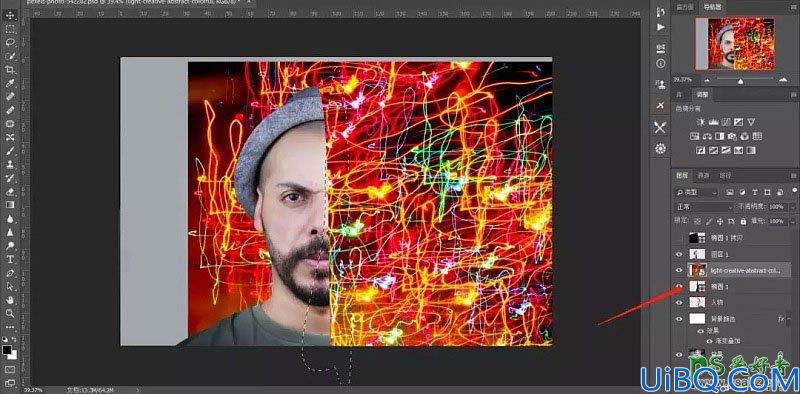The height and width of the screenshot is (394, 800).
Task: Add a Photo Filter adjustment
Action: click(x=732, y=136)
